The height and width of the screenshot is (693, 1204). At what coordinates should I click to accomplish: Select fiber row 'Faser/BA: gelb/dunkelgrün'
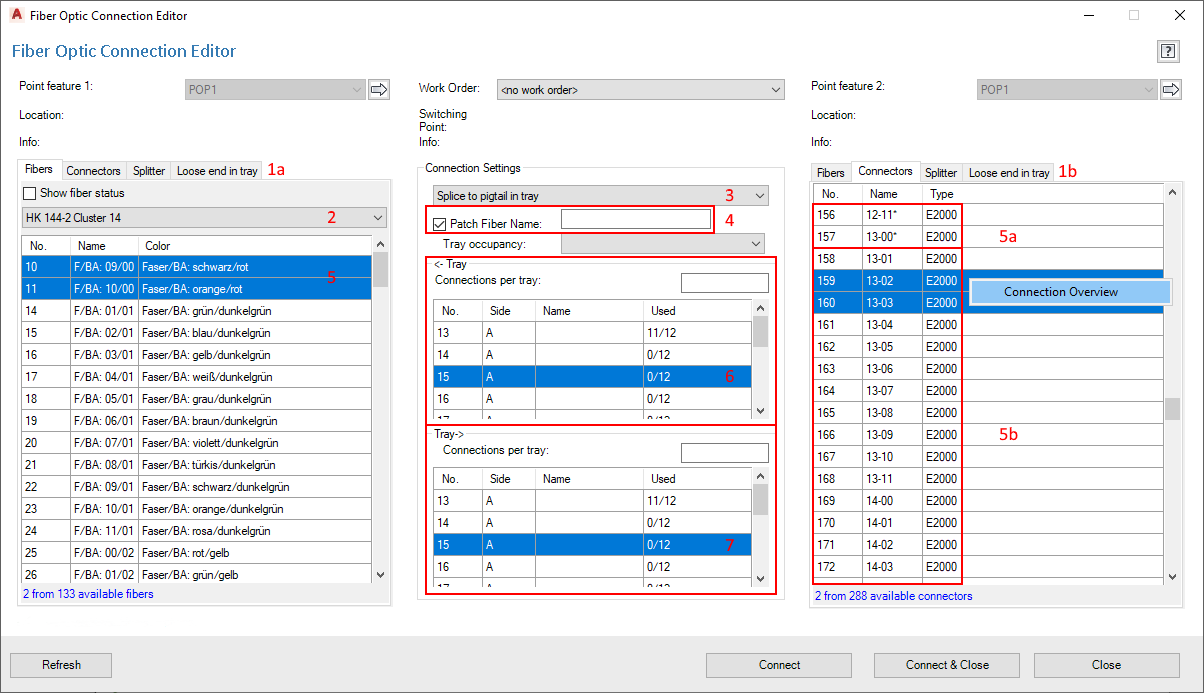[x=197, y=355]
